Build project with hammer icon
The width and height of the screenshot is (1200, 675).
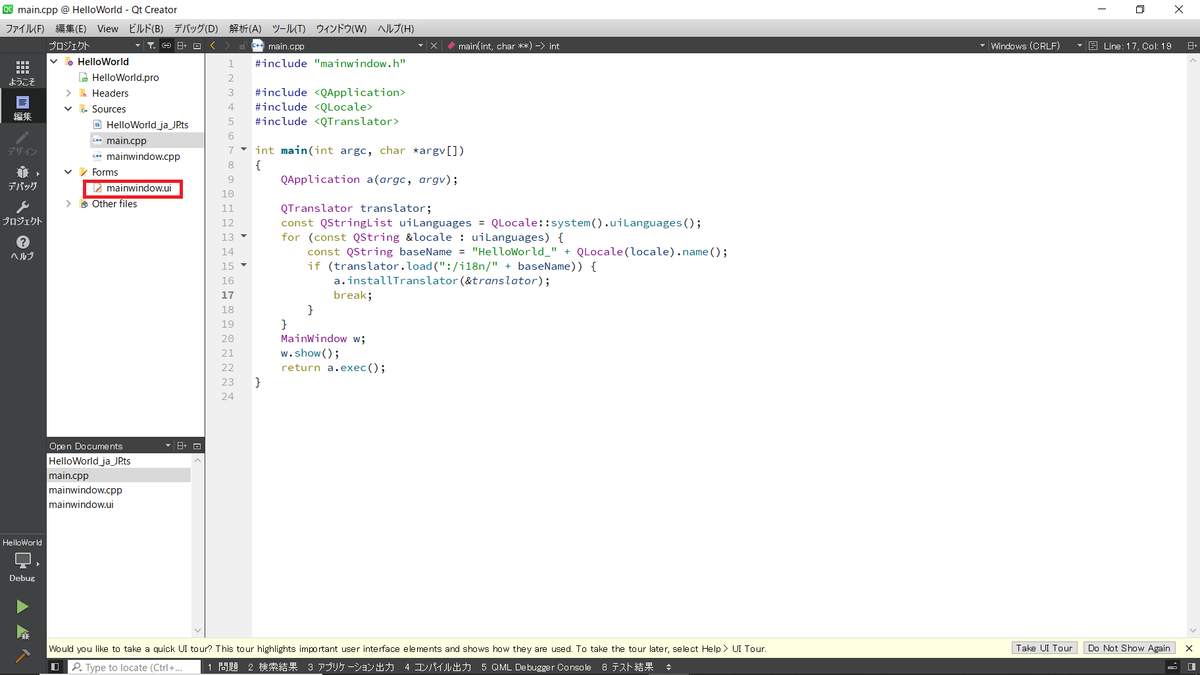22,656
